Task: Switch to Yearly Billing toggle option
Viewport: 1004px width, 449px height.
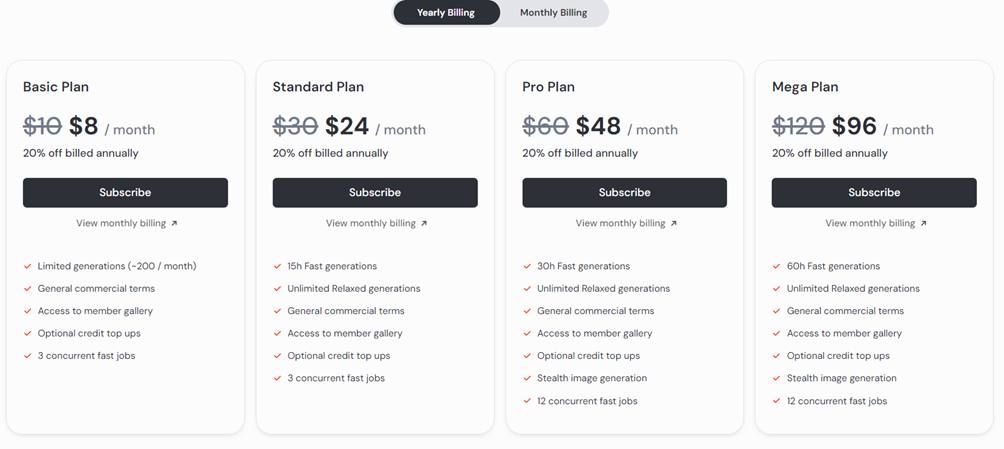Action: coord(445,13)
